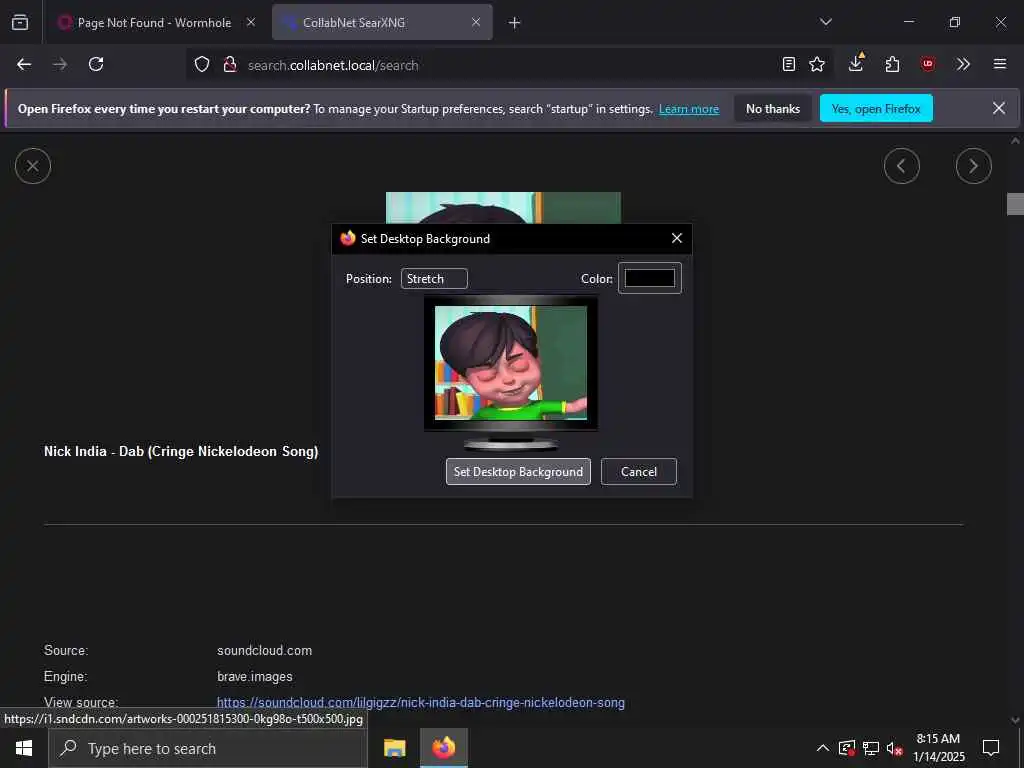The image size is (1024, 768).
Task: Close the Page Not Found - Wormhole tab
Action: [x=251, y=22]
